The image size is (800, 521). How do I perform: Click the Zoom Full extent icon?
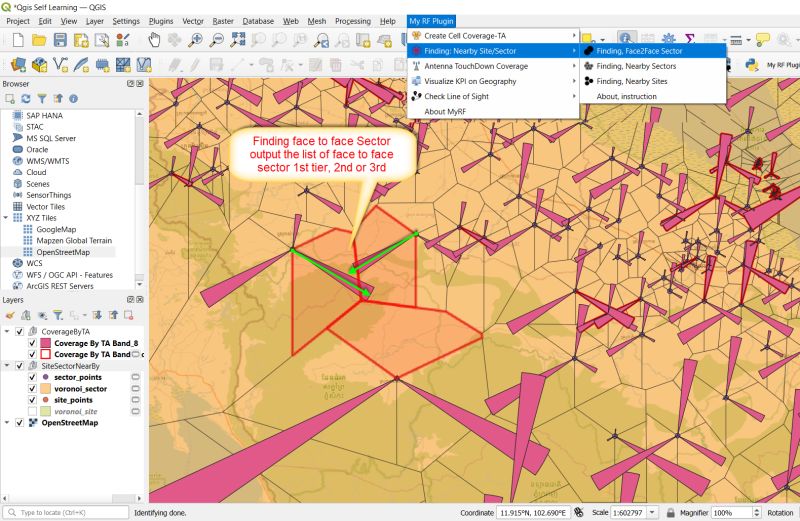pos(238,40)
